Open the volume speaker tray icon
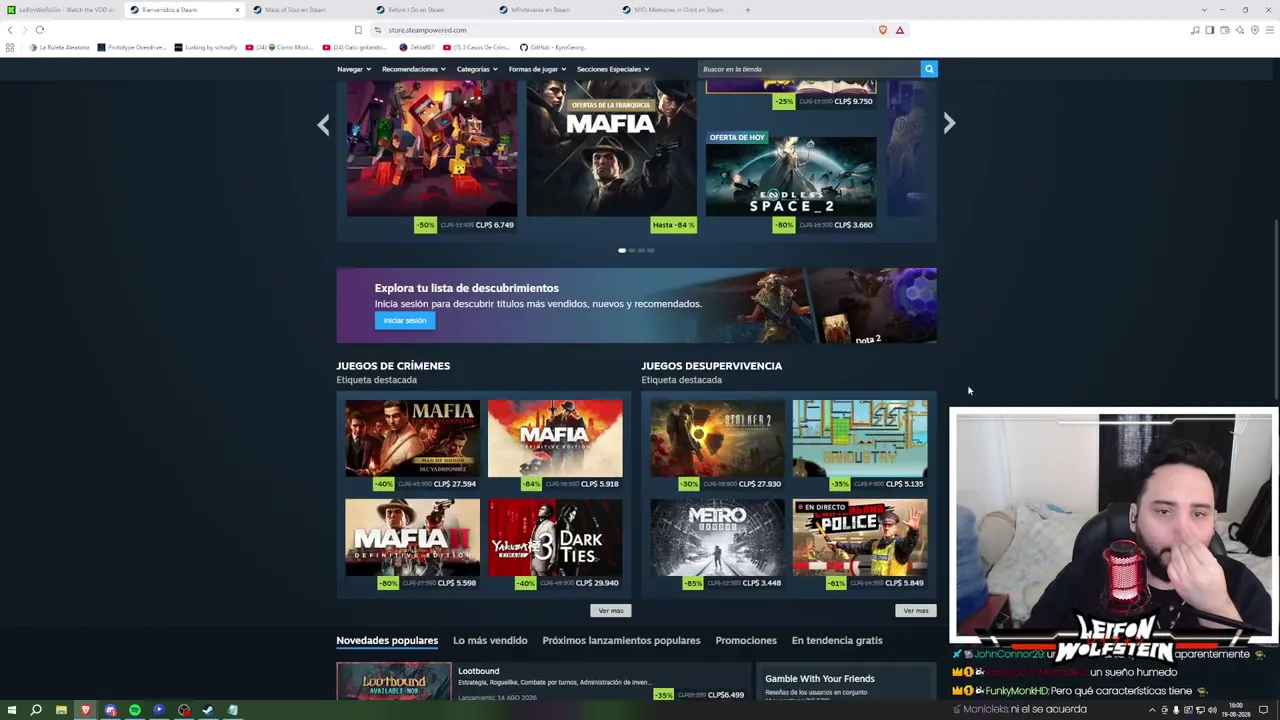This screenshot has height=720, width=1280. pos(1212,710)
